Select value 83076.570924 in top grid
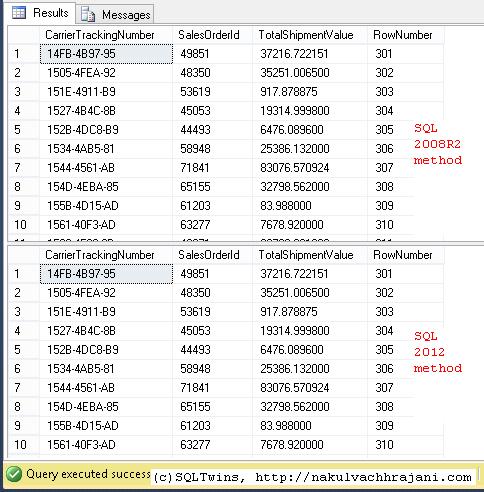The height and width of the screenshot is (492, 484). pyautogui.click(x=310, y=168)
